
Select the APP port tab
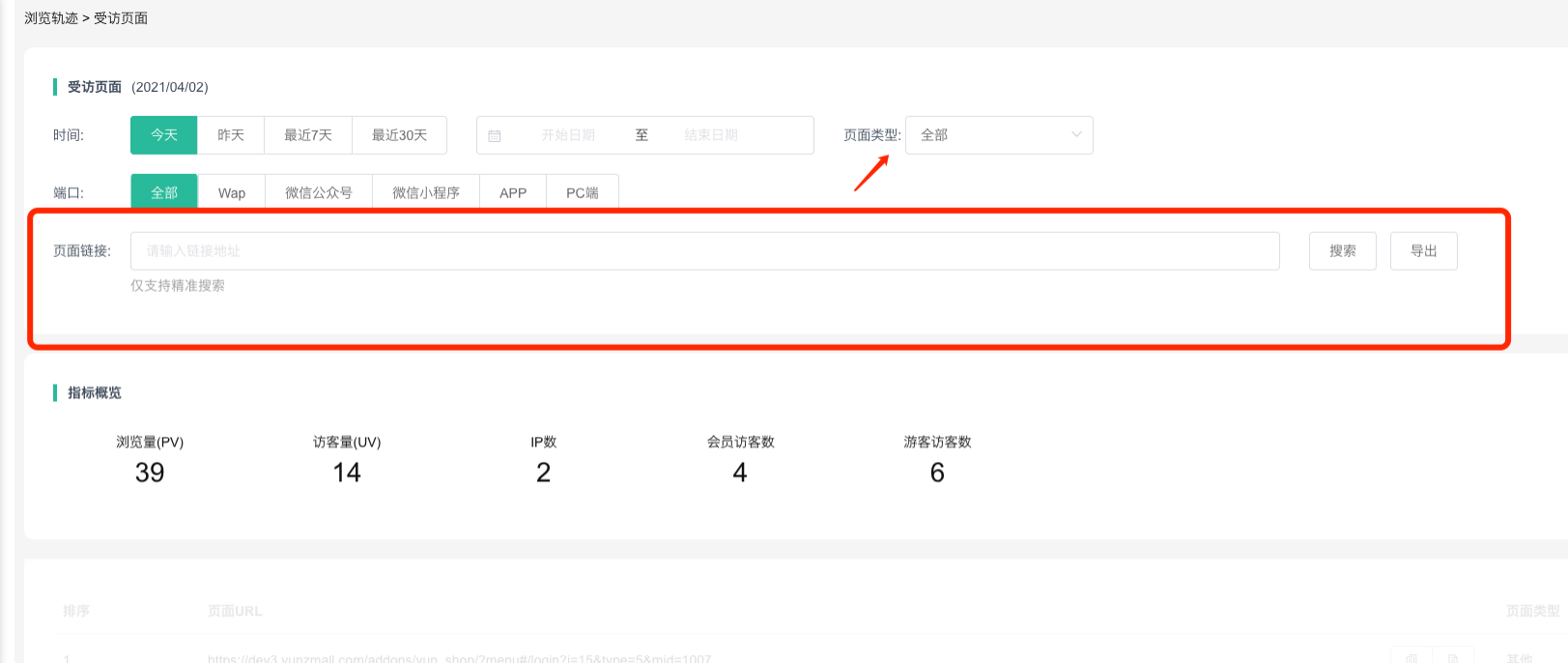click(x=513, y=192)
